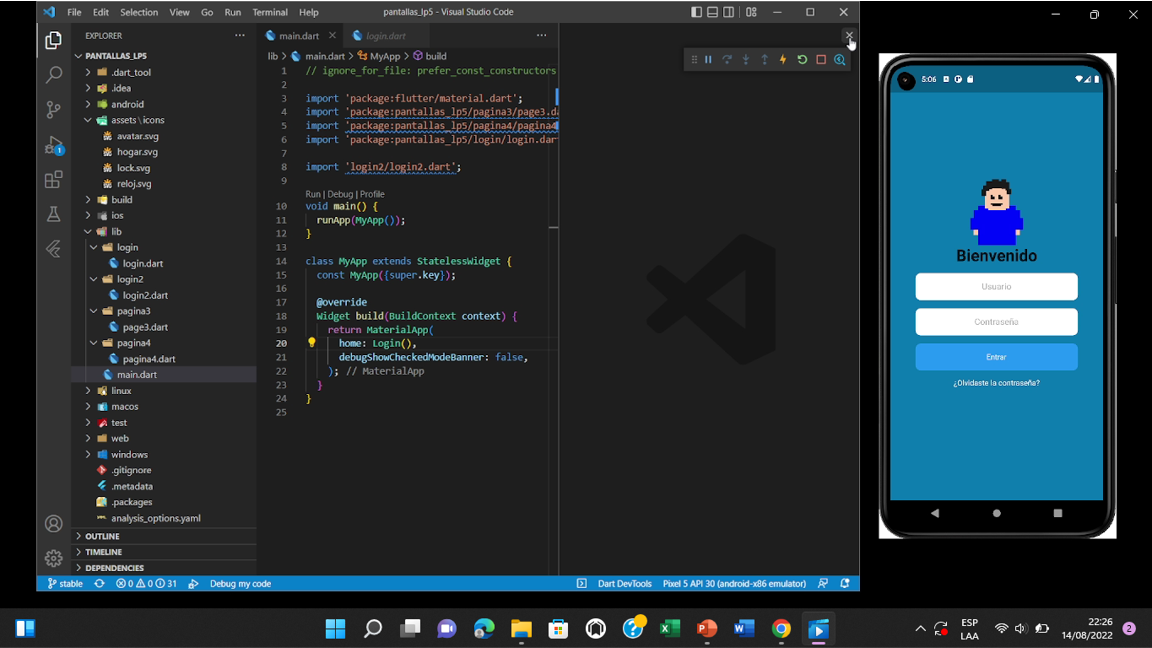Stop the debug session
The height and width of the screenshot is (648, 1152).
point(821,60)
